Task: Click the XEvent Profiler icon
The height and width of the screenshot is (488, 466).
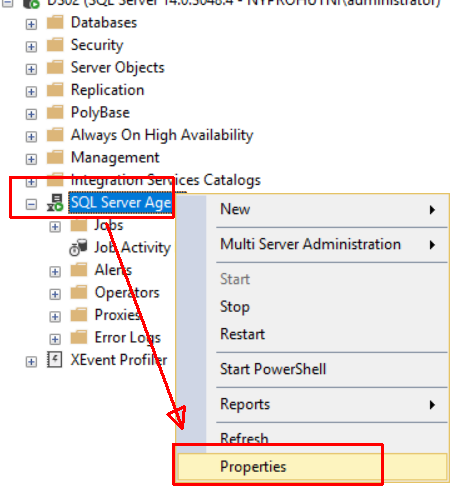Action: [55, 360]
